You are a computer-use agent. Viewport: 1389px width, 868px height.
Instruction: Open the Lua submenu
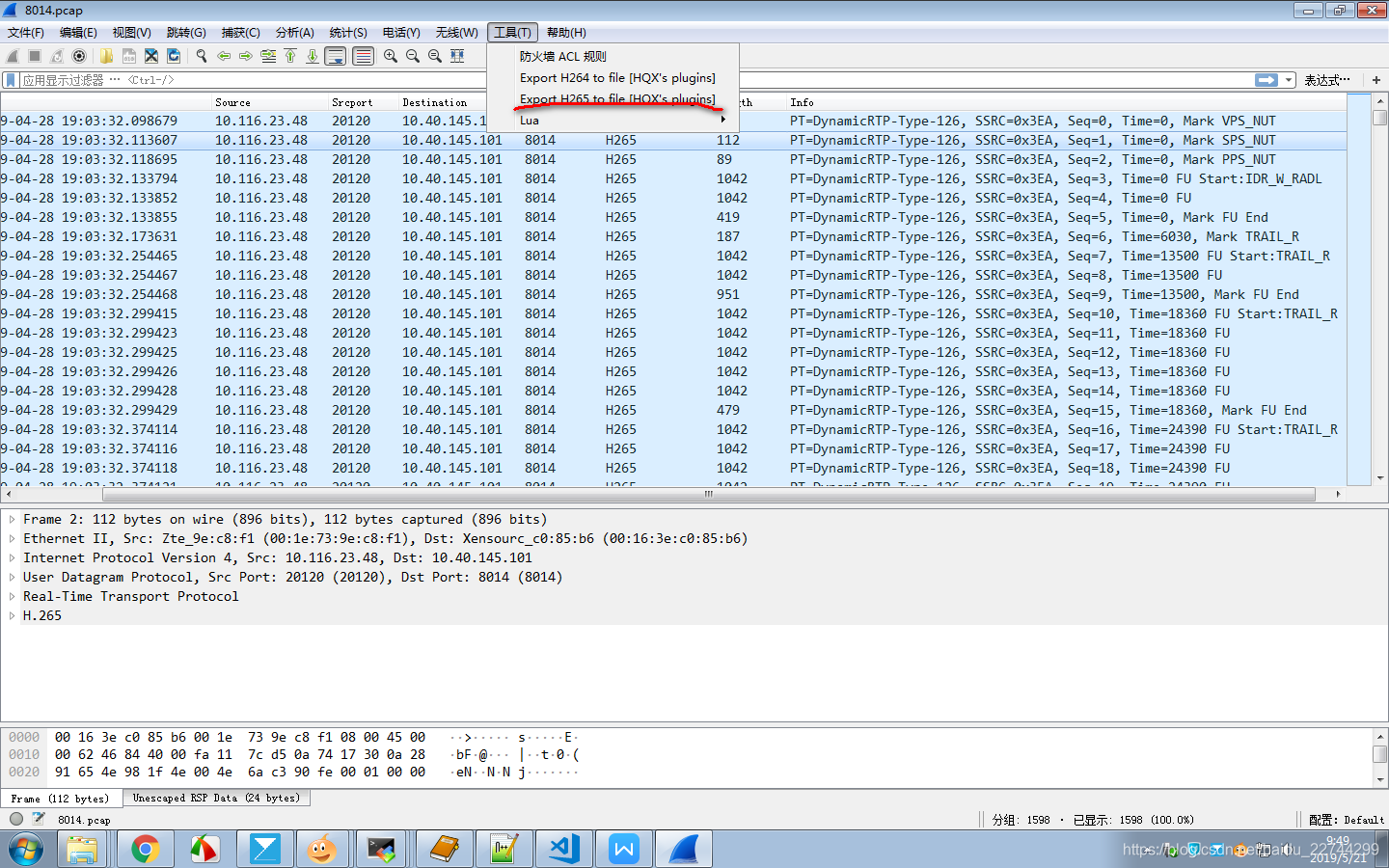point(613,121)
